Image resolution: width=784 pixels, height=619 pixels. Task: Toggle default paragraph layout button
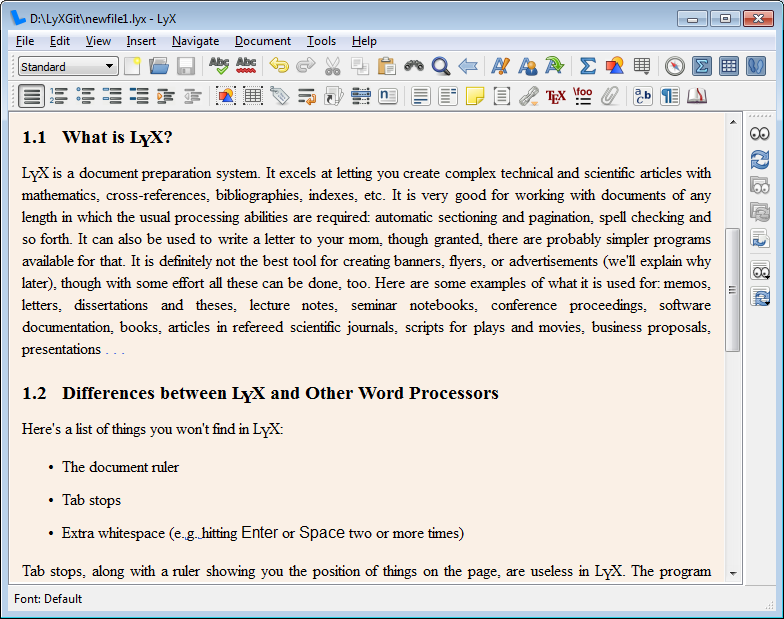pyautogui.click(x=32, y=96)
